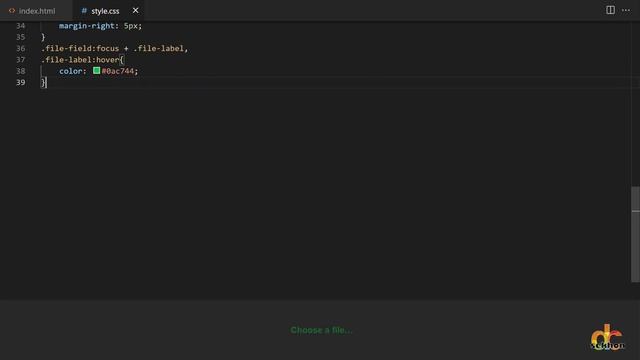640x360 pixels.
Task: Click the #0ac744 hex value text
Action: pyautogui.click(x=118, y=71)
